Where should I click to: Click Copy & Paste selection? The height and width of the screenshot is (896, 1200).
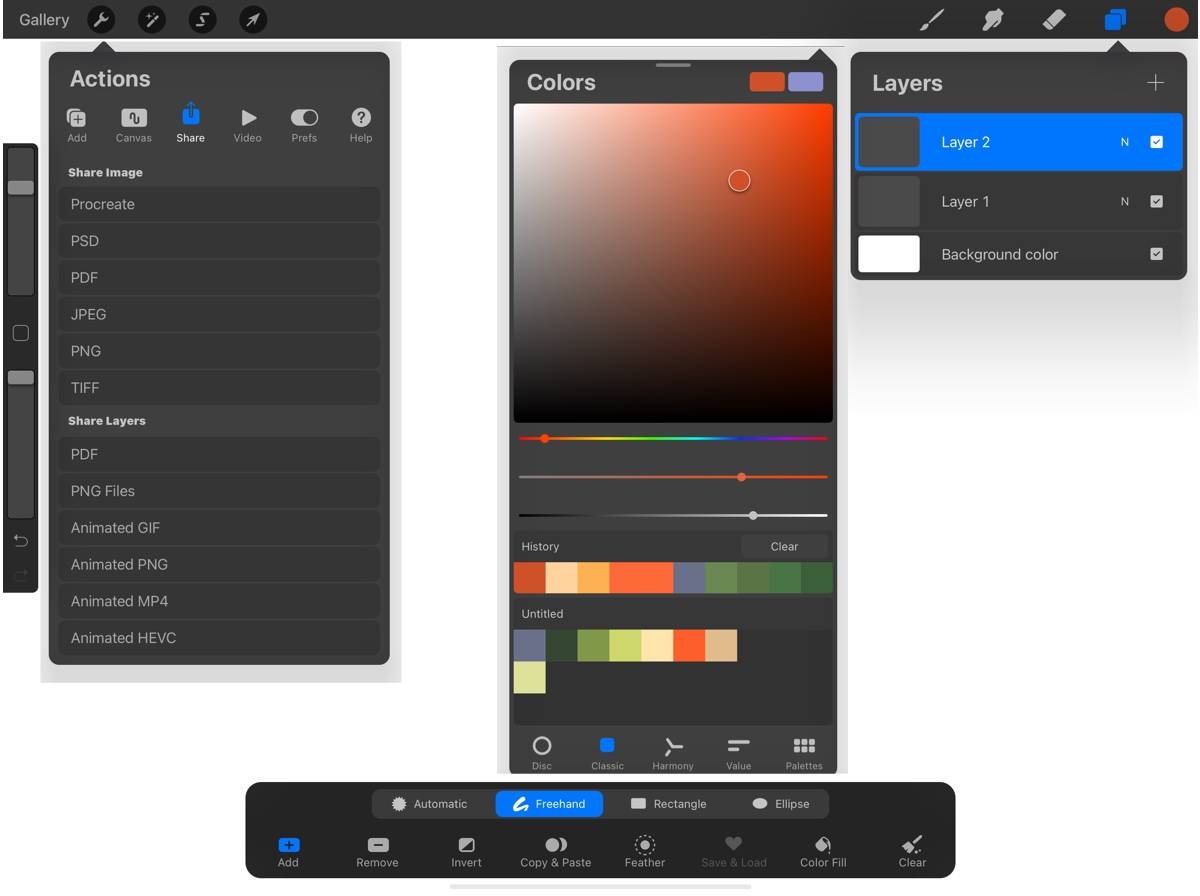point(556,852)
